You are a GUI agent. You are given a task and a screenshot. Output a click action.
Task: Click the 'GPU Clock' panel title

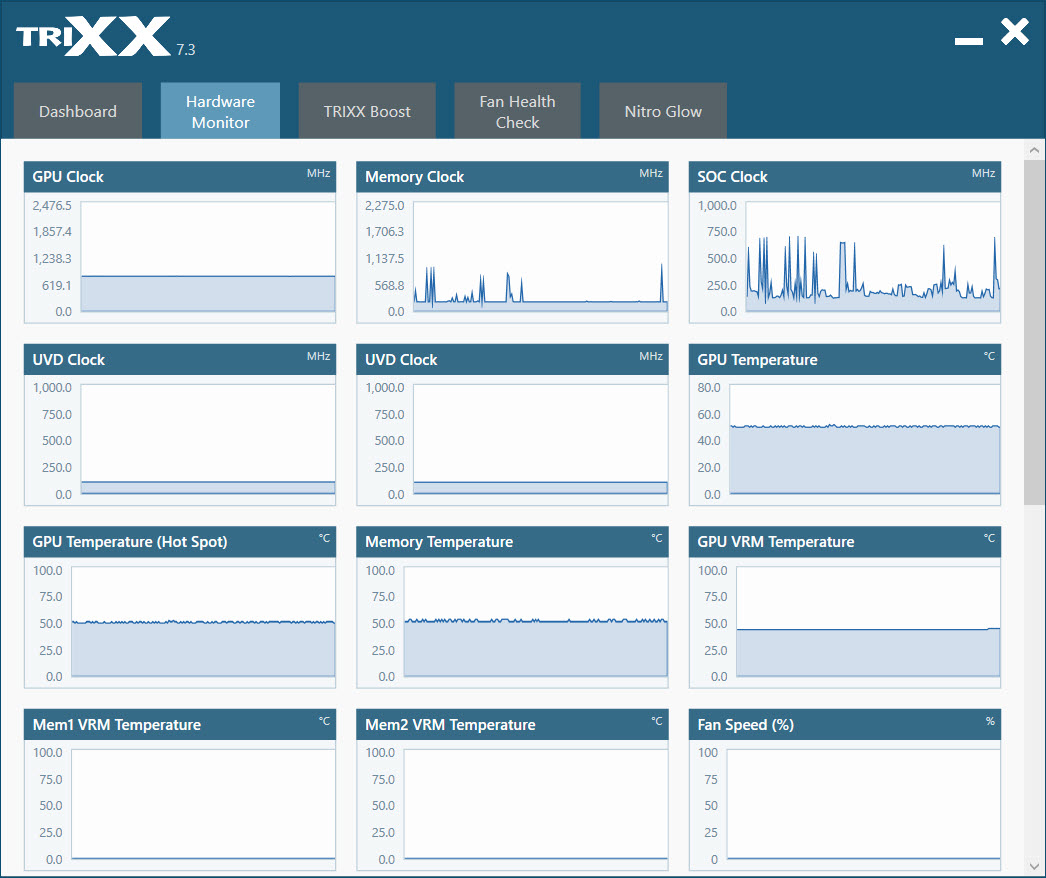[x=68, y=177]
